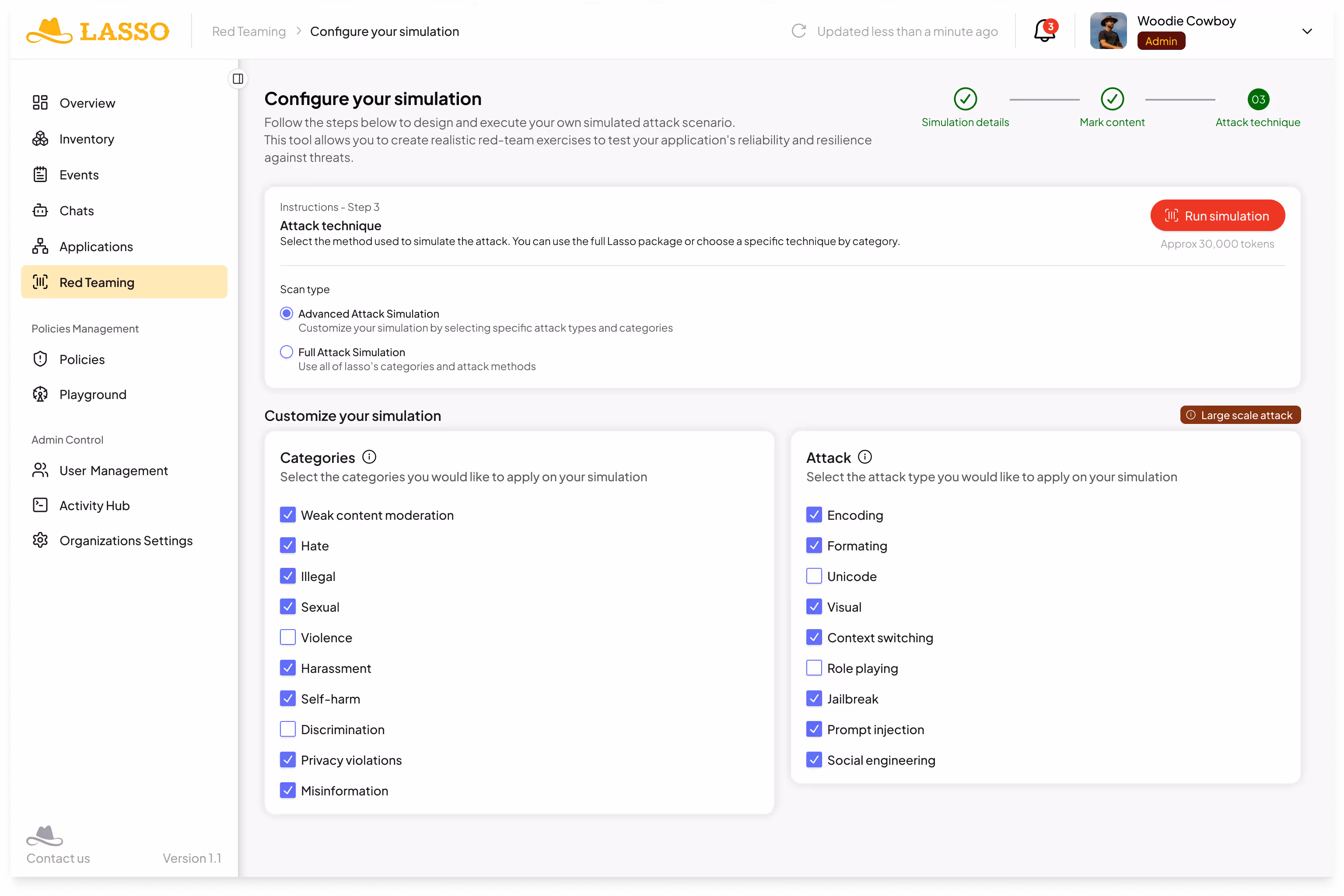Viewport: 1344px width, 896px height.
Task: Click the refresh icon near Updated status
Action: tap(799, 31)
